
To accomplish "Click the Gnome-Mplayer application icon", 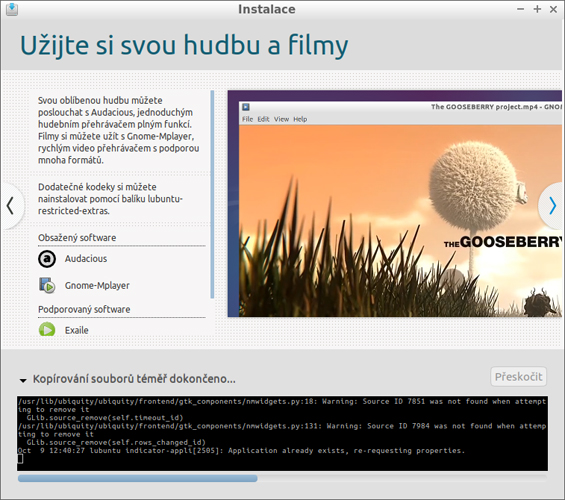I will pos(47,285).
